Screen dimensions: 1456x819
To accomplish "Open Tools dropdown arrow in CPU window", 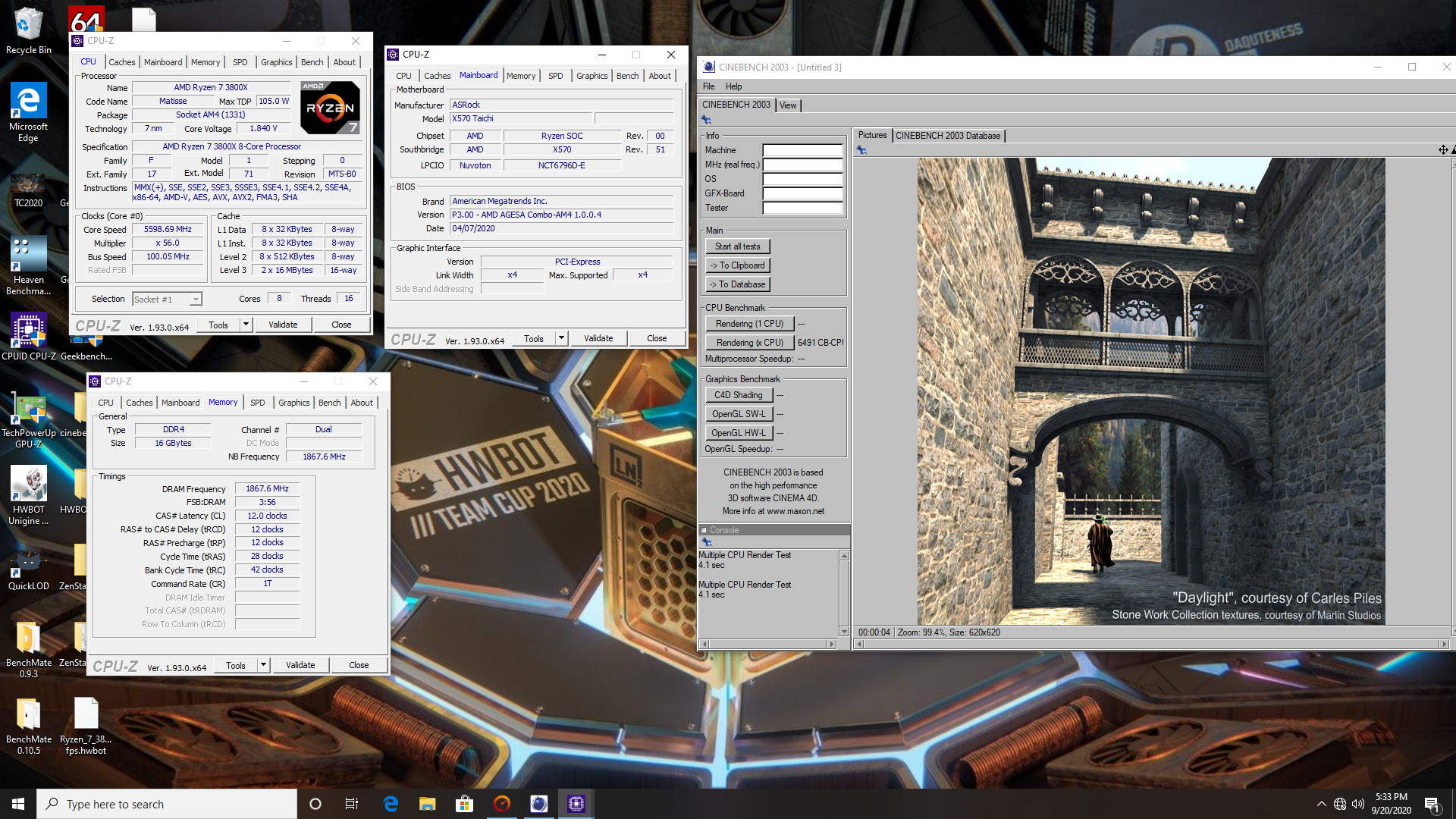I will 246,325.
